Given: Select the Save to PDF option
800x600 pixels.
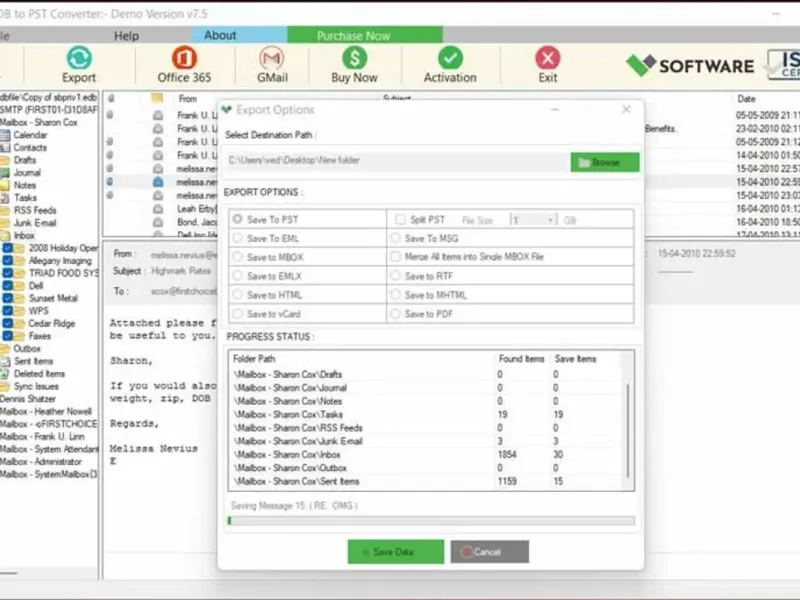Looking at the screenshot, I should (x=395, y=313).
